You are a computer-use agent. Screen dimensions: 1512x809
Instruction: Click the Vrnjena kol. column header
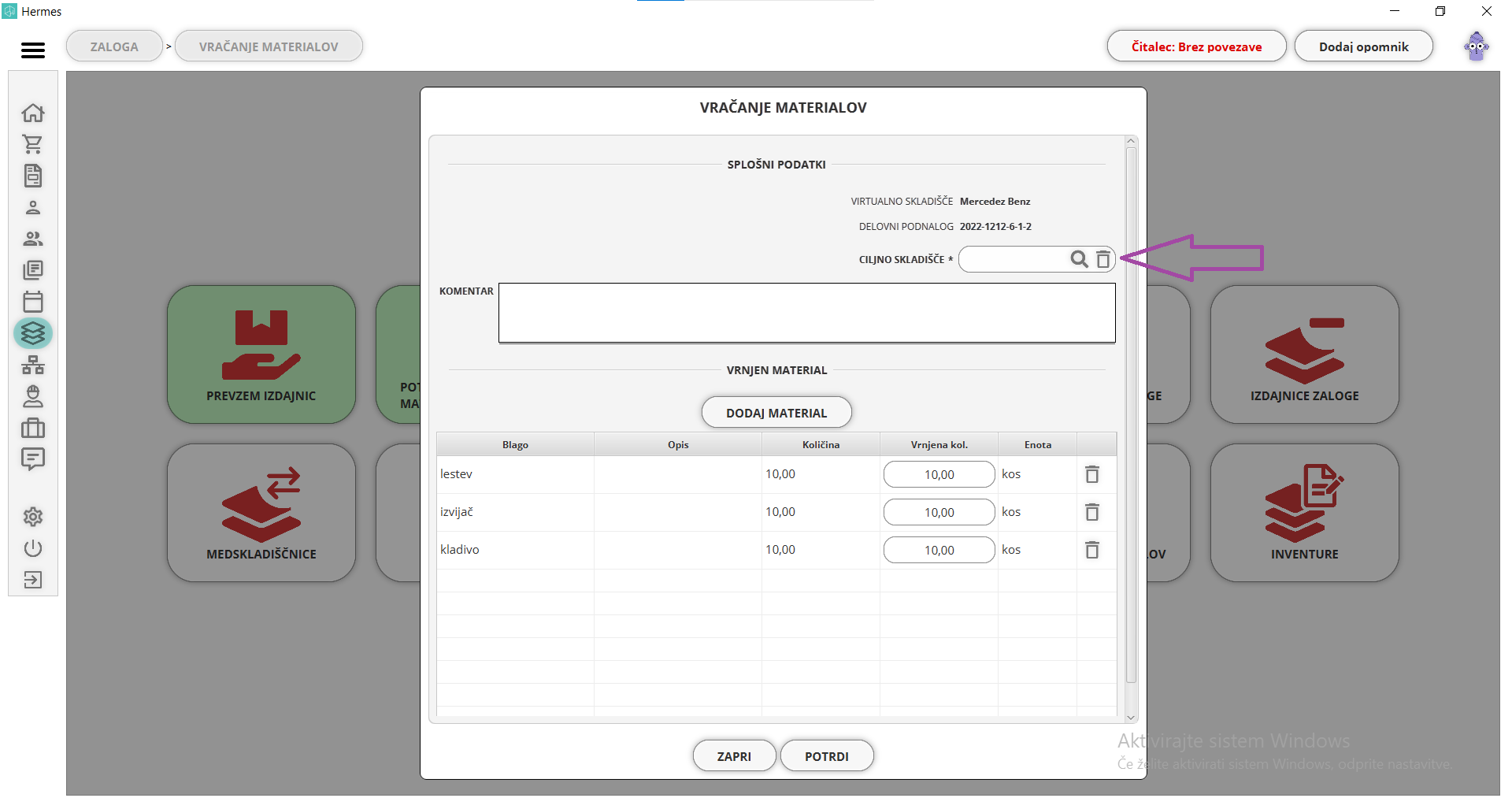point(939,444)
